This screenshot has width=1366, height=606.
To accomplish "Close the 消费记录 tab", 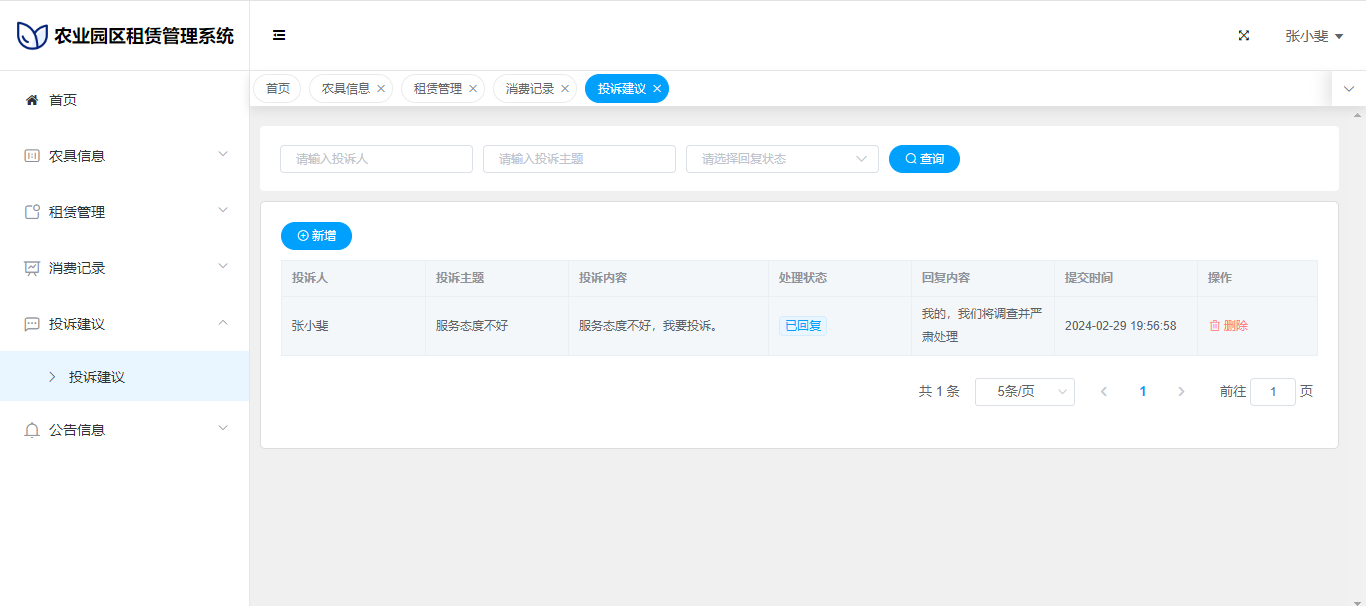I will tap(565, 89).
